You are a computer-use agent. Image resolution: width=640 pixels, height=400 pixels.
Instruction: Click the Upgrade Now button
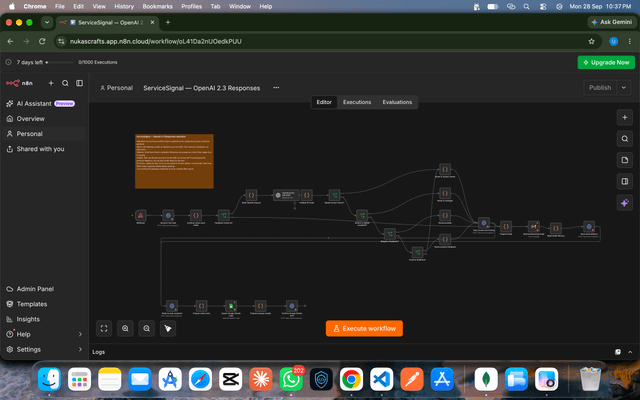pyautogui.click(x=606, y=62)
